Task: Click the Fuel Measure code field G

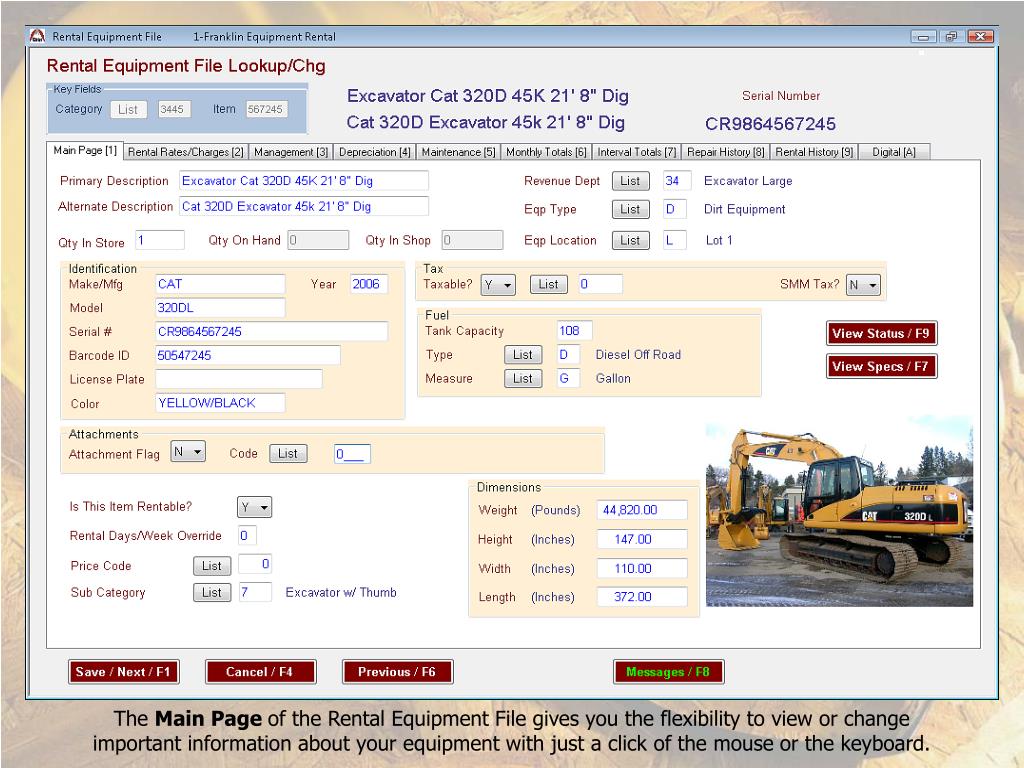Action: click(x=568, y=378)
